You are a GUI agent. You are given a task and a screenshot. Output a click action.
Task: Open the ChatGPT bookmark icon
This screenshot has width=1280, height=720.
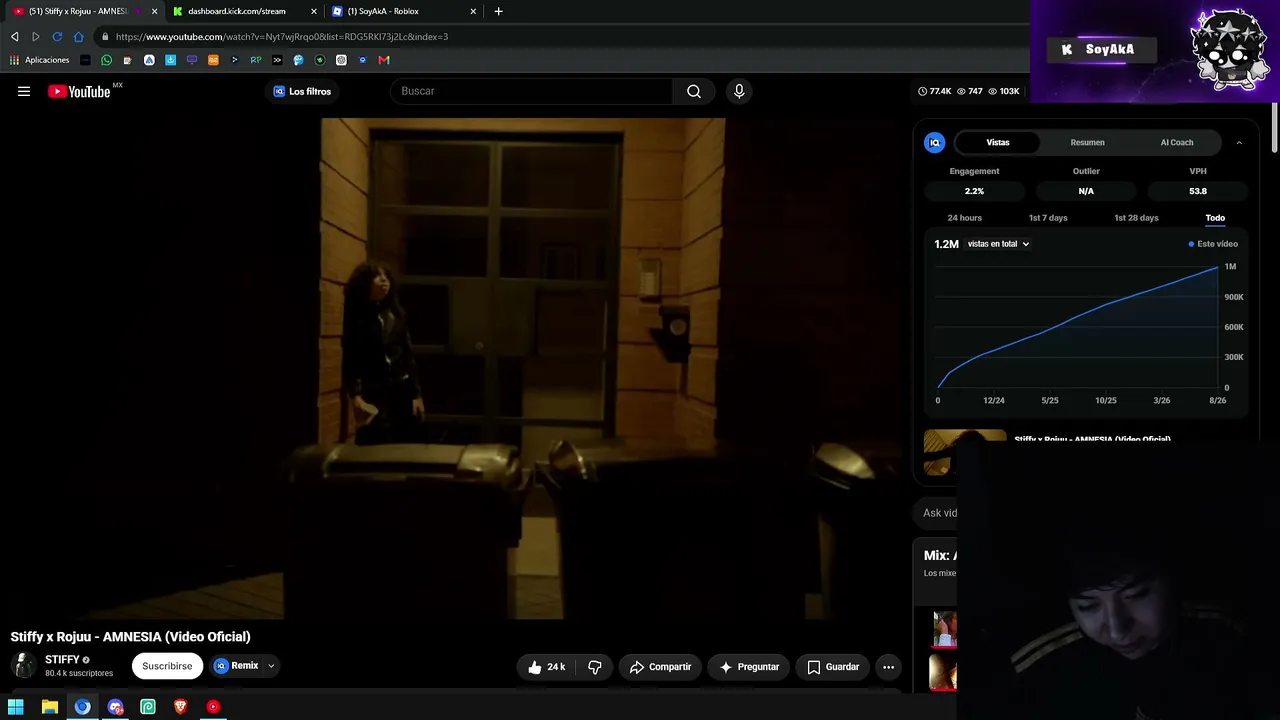click(341, 60)
